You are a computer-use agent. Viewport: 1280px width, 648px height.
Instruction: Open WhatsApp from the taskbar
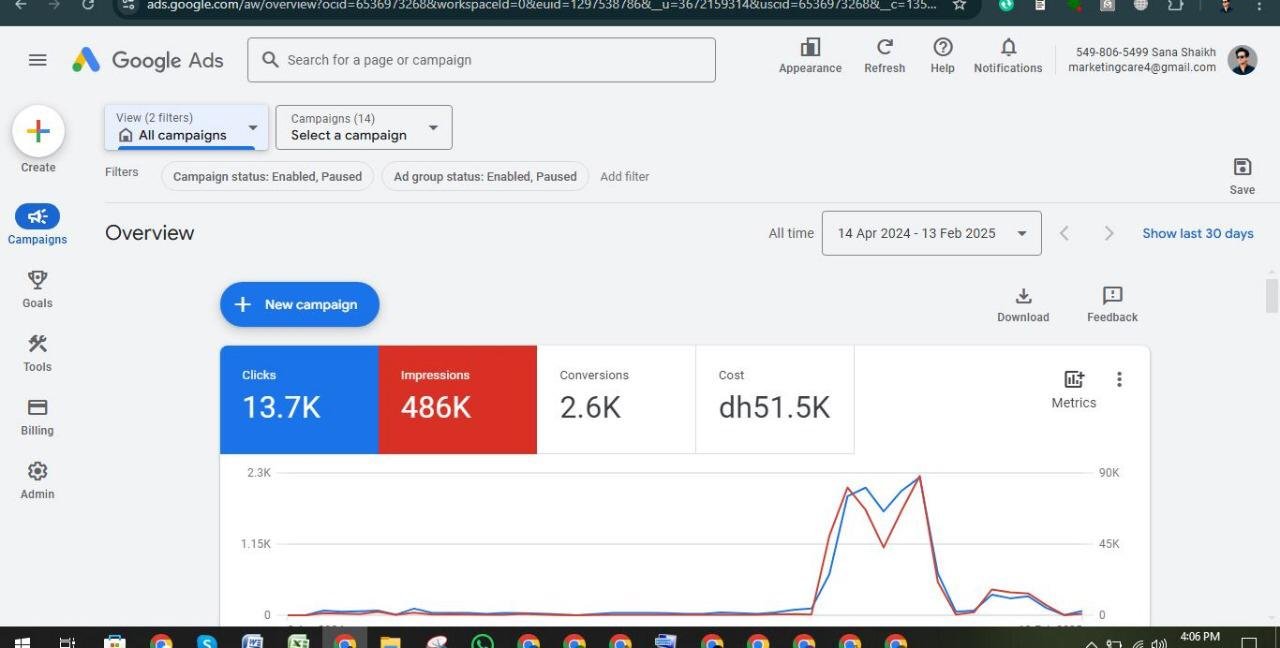(x=482, y=642)
